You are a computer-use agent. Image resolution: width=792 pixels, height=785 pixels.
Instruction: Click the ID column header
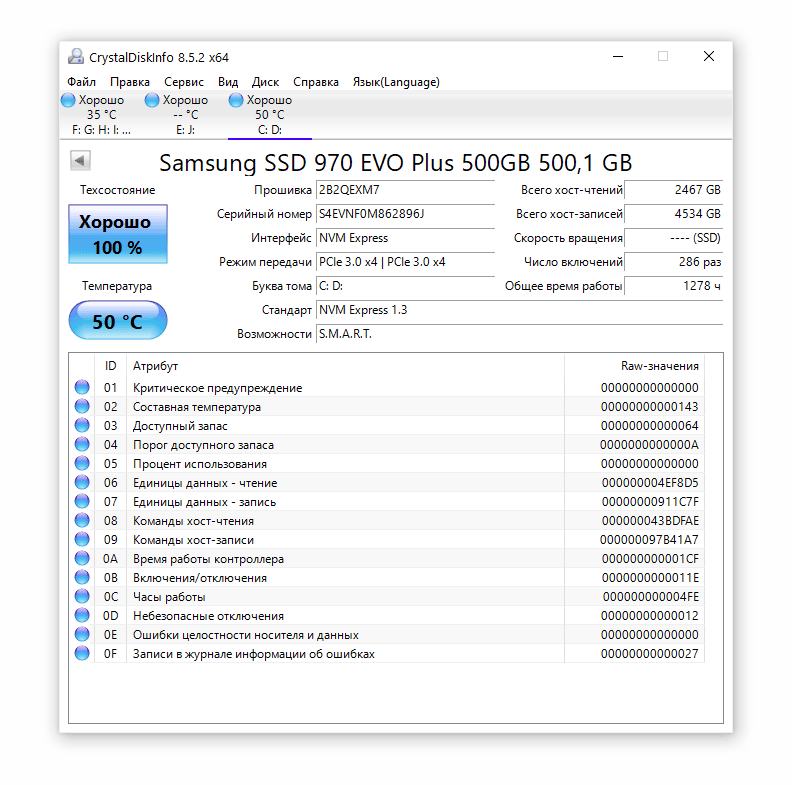click(x=110, y=366)
